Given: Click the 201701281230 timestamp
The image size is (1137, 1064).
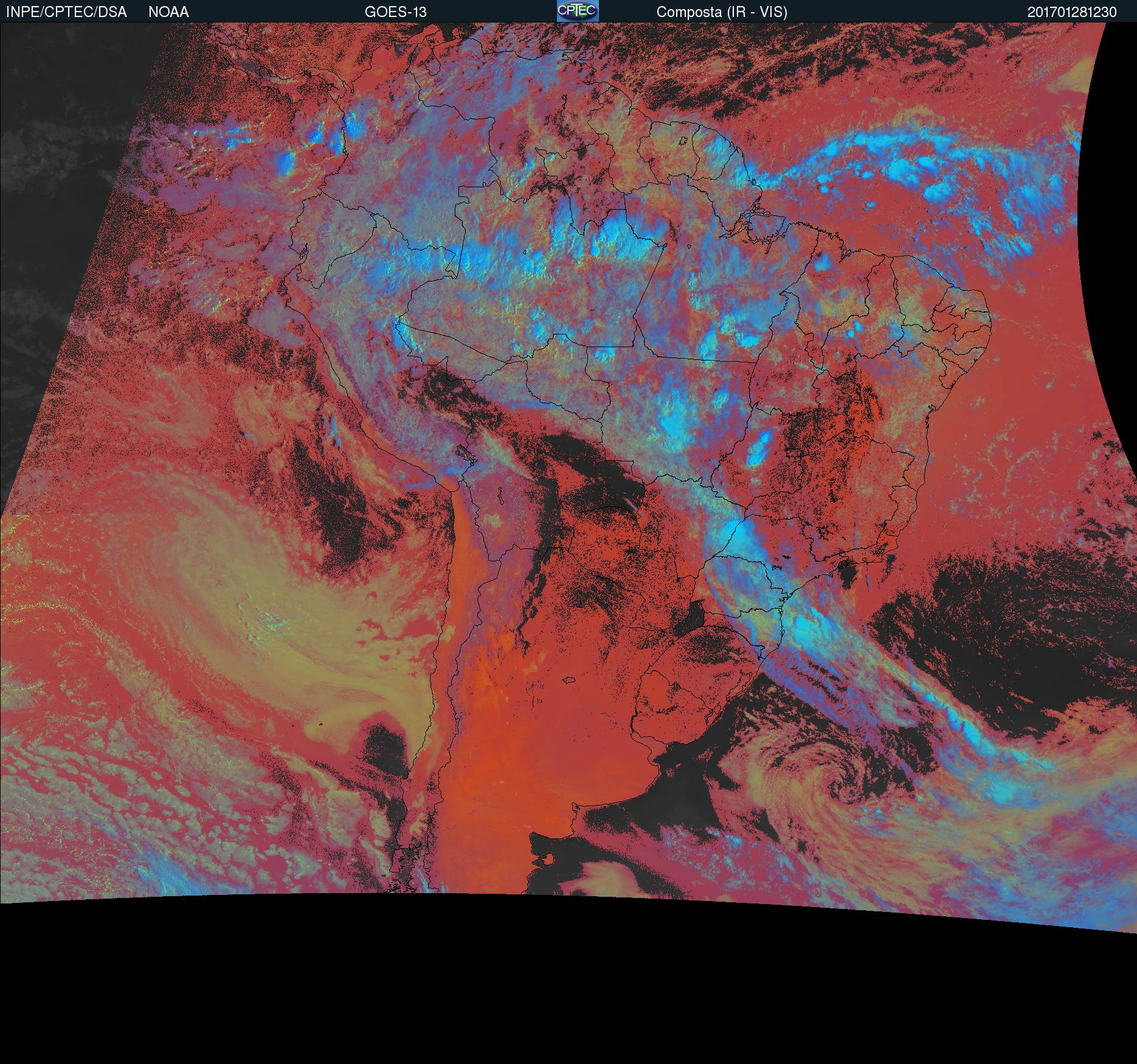Looking at the screenshot, I should coord(1072,12).
